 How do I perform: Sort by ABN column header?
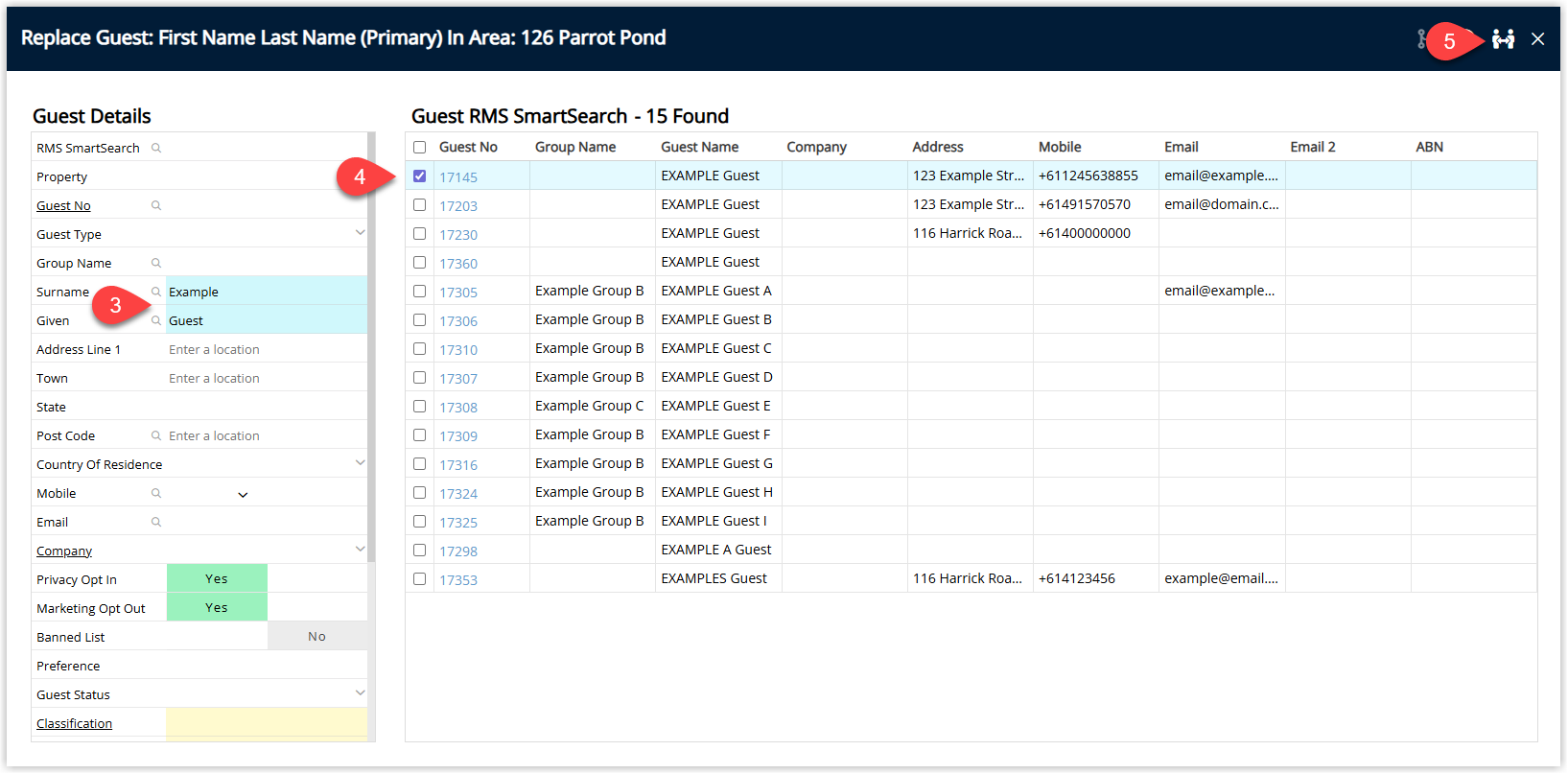(1429, 147)
